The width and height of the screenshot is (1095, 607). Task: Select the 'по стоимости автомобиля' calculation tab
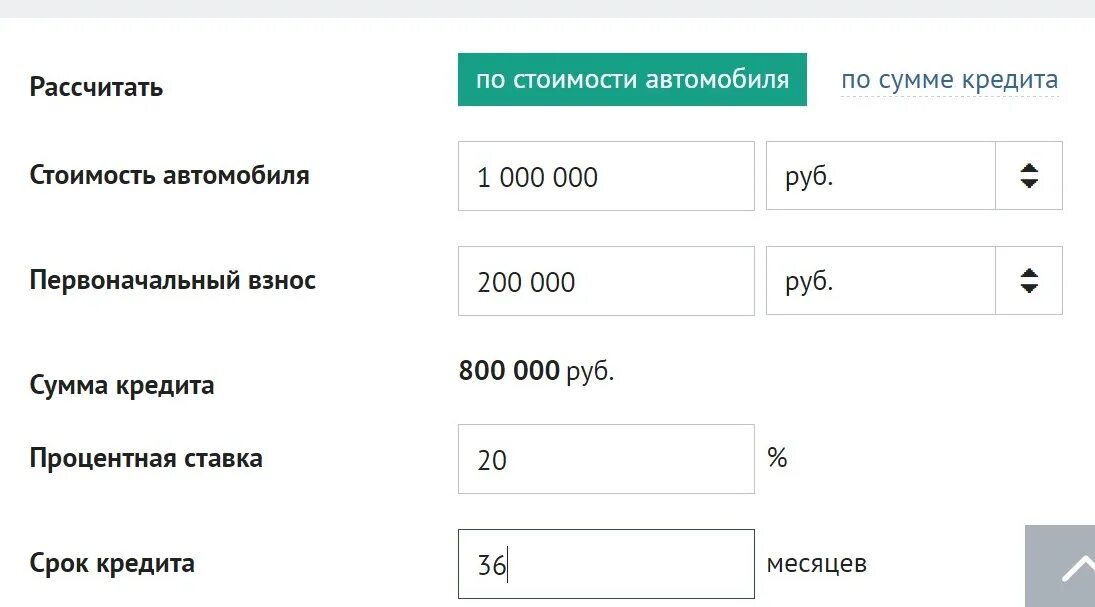(x=632, y=80)
